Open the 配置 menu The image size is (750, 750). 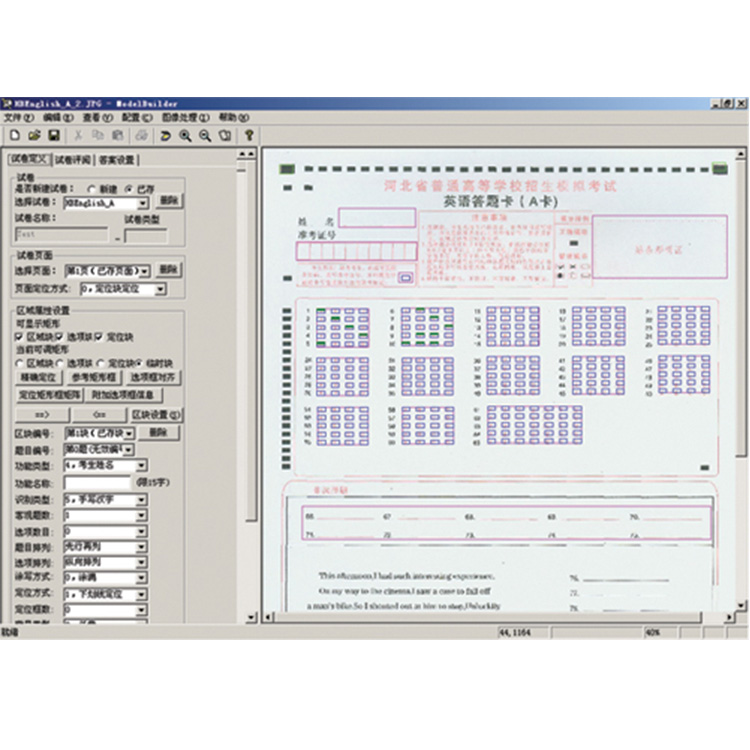[137, 117]
